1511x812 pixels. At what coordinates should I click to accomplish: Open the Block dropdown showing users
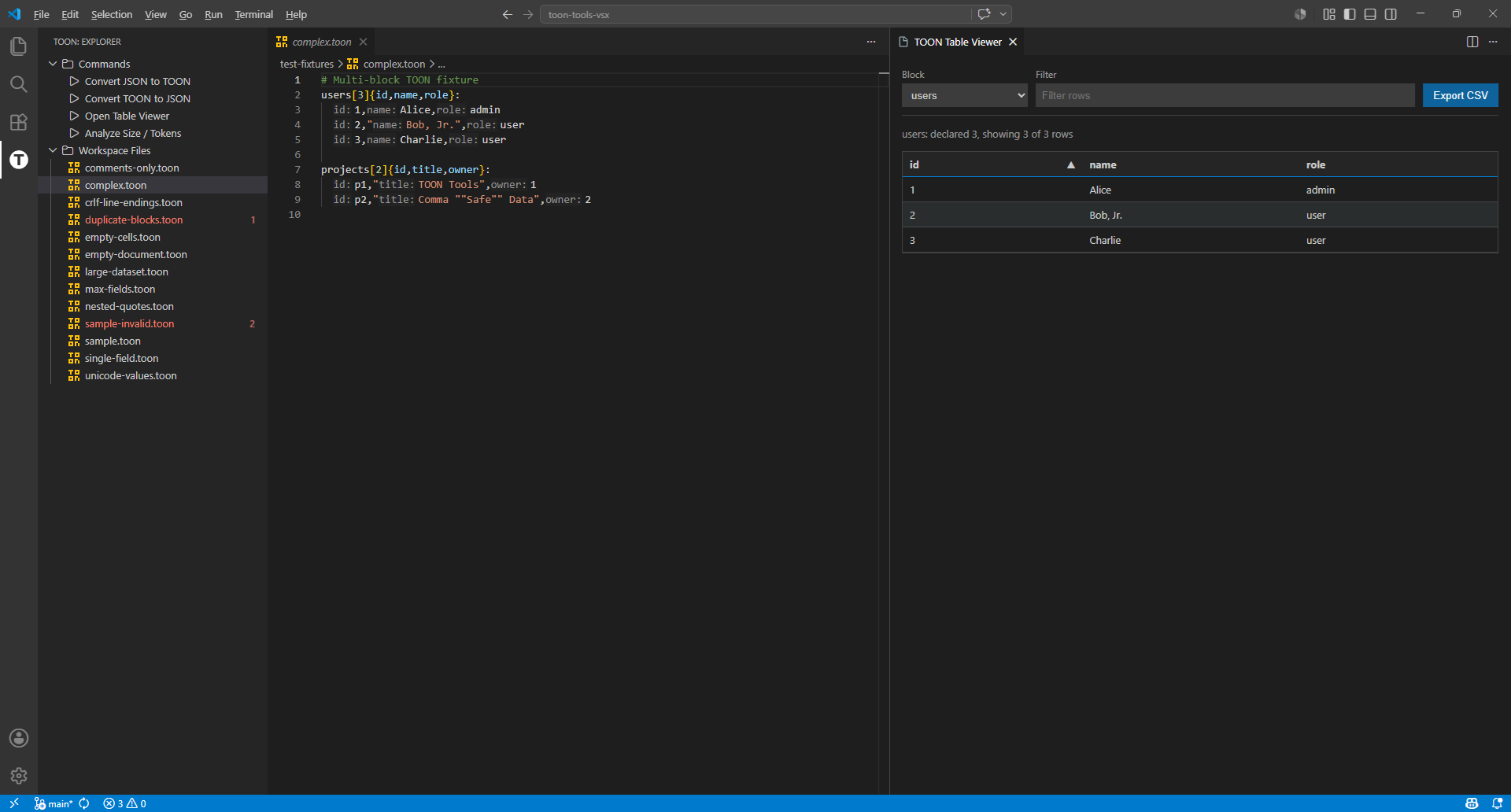tap(965, 95)
